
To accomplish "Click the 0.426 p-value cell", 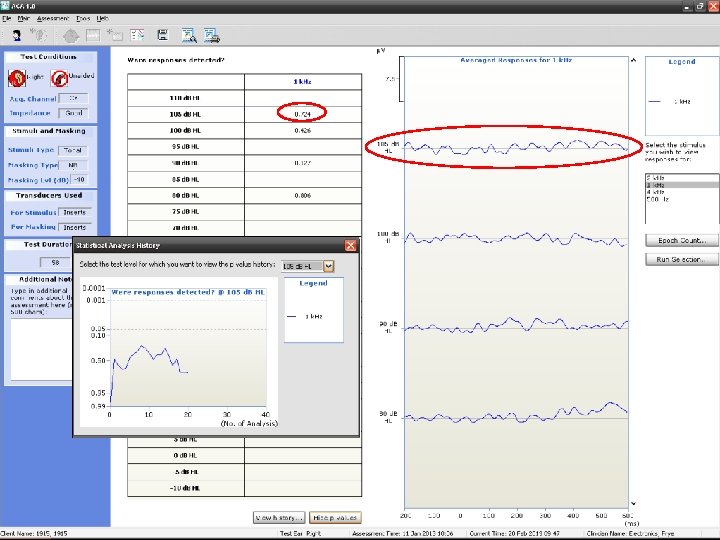I will pos(303,130).
